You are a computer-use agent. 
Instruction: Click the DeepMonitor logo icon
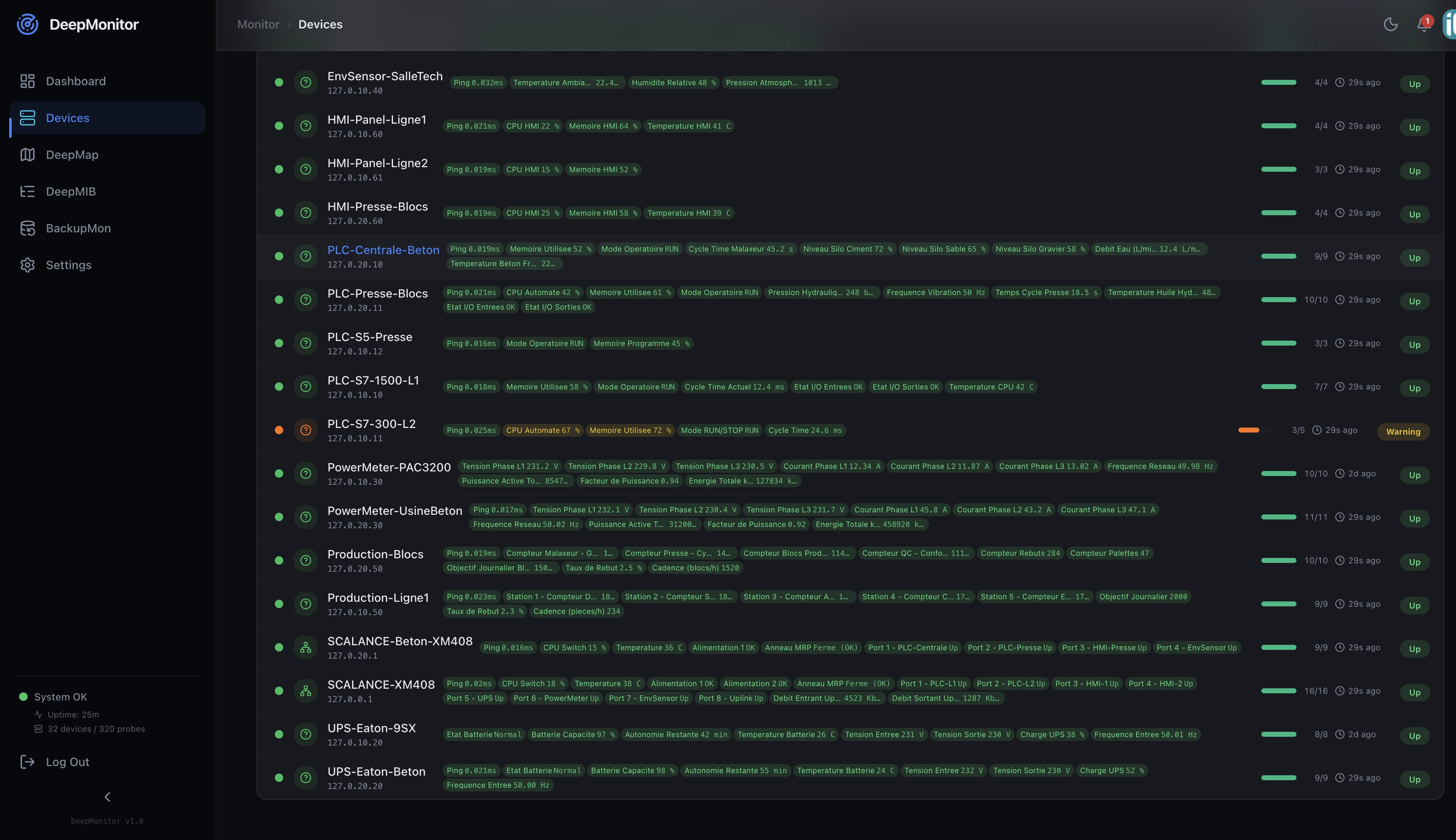27,24
